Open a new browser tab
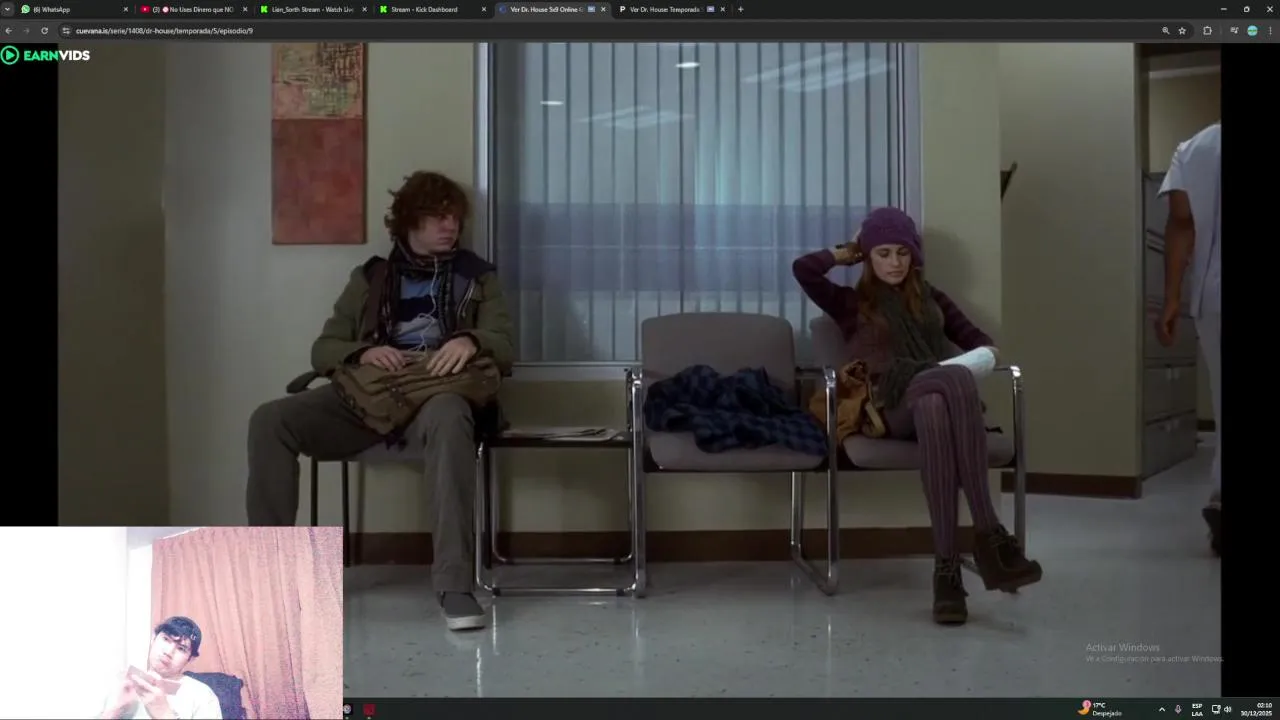Image resolution: width=1280 pixels, height=720 pixels. 740,9
